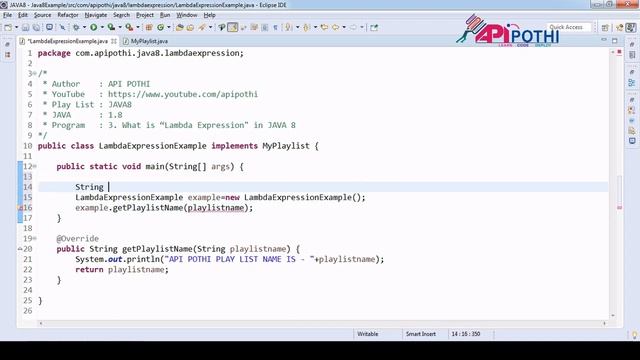
Task: Open the Refactor menu
Action: click(x=68, y=15)
